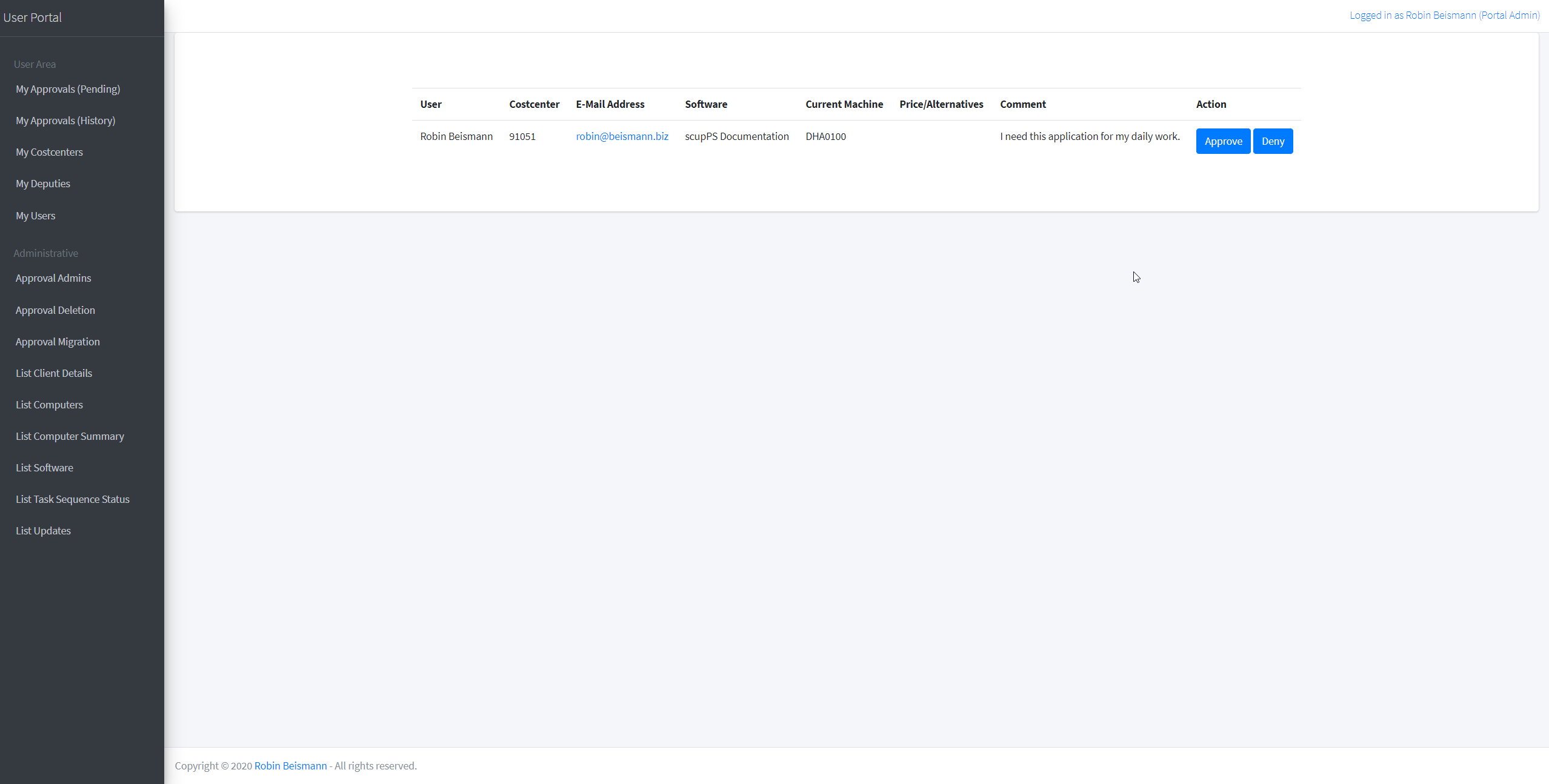
Task: Click the robin@beismann.biz email link
Action: click(x=622, y=136)
